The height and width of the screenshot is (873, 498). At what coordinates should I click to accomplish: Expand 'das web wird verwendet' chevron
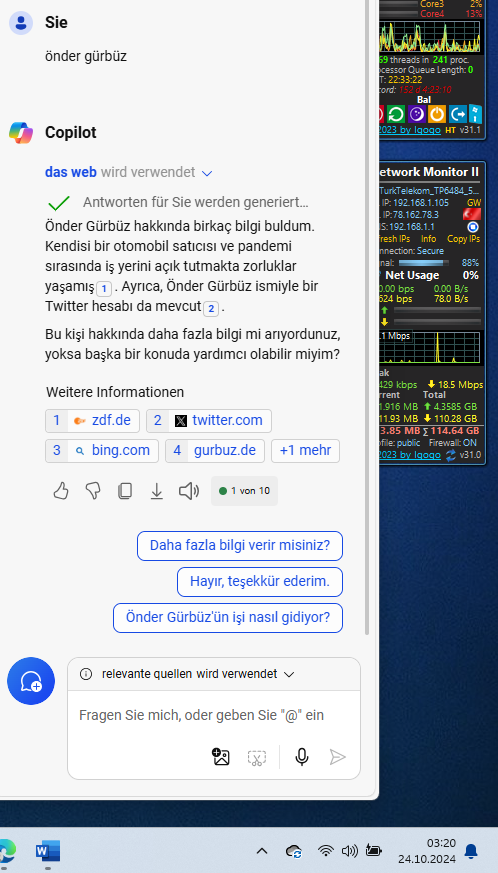tap(207, 173)
